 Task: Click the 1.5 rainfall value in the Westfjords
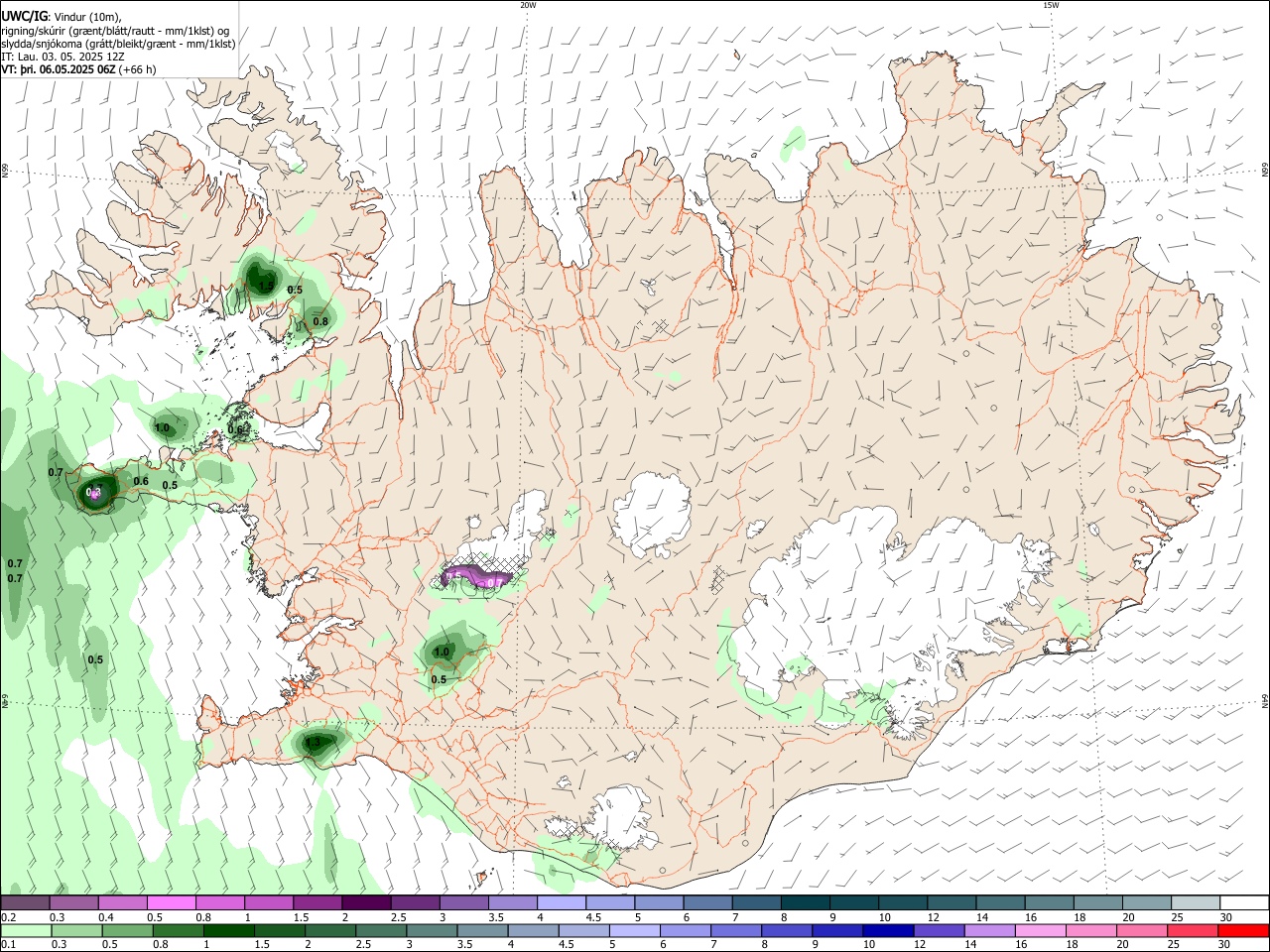click(266, 288)
